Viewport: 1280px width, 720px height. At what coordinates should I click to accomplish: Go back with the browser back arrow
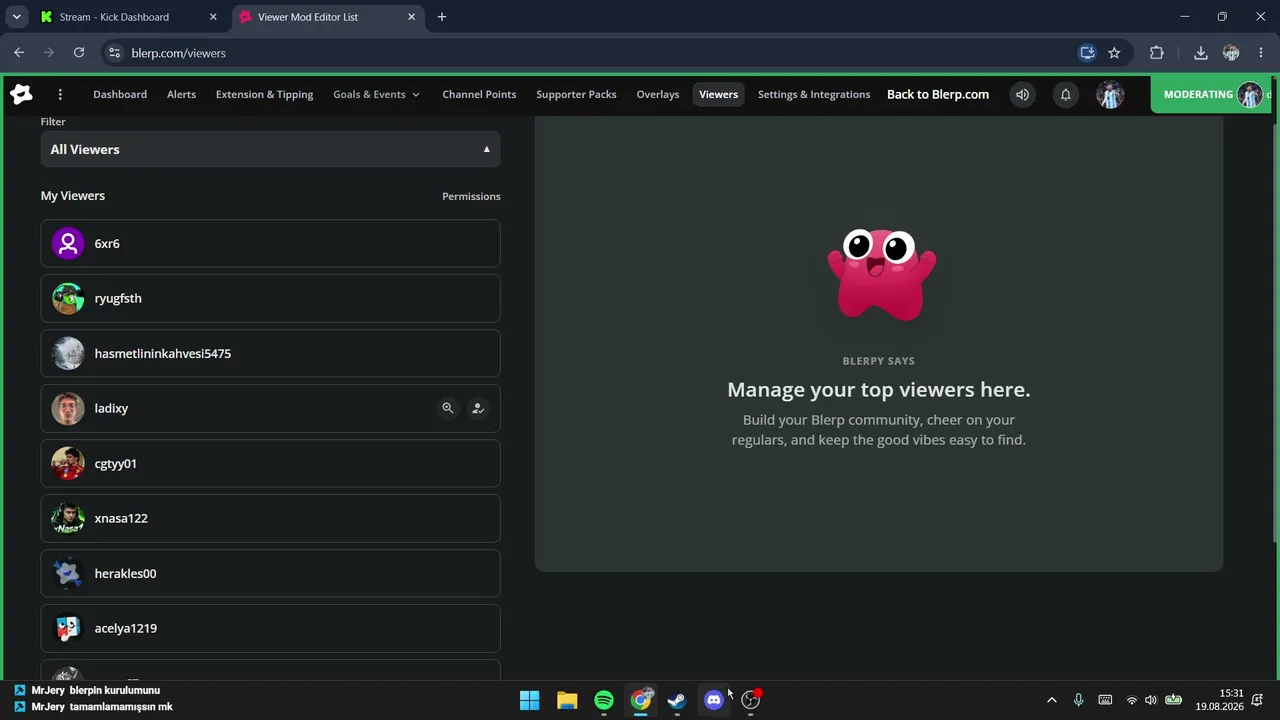[x=19, y=53]
